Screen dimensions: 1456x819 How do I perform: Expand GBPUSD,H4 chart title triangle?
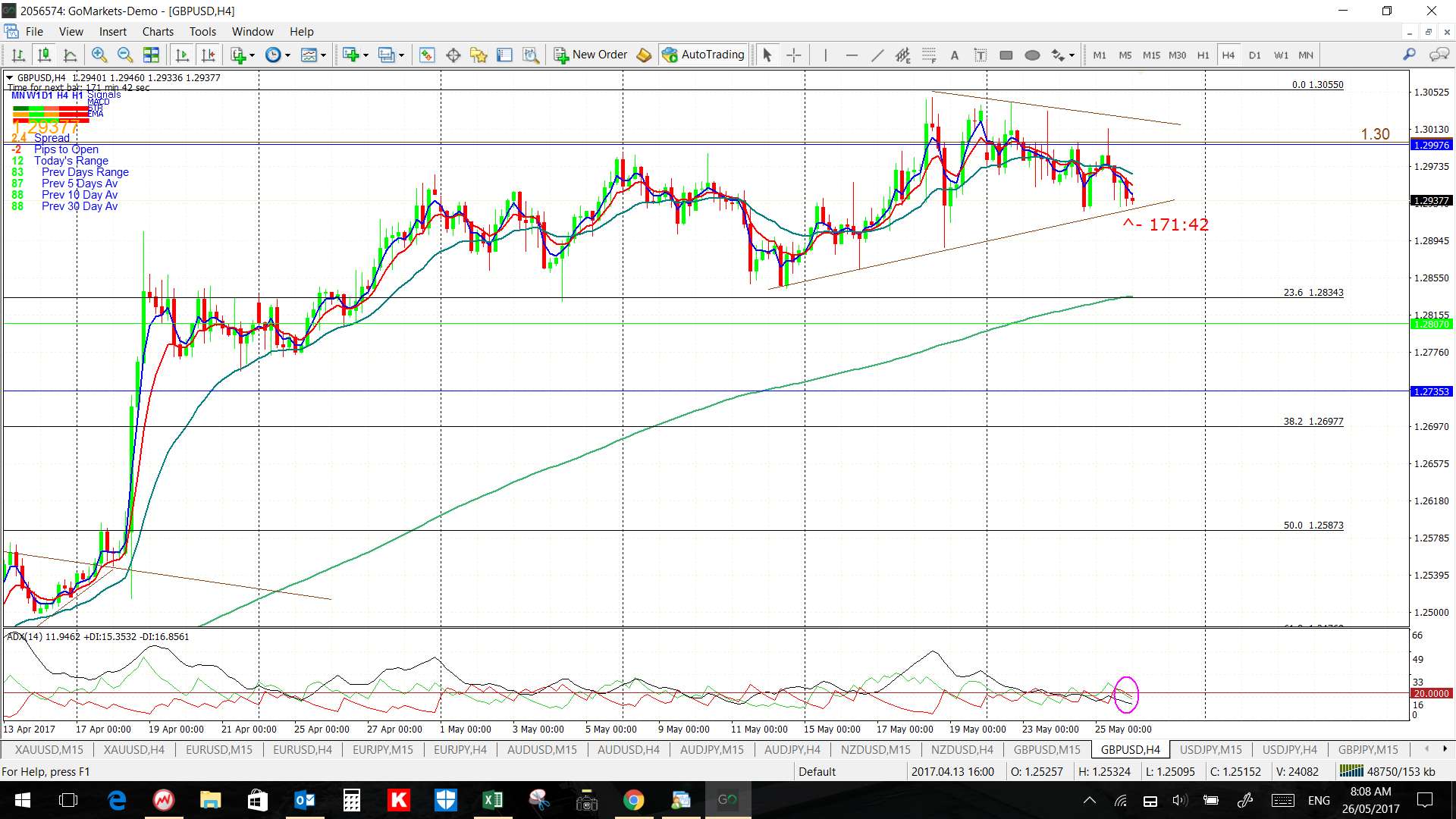[x=9, y=77]
